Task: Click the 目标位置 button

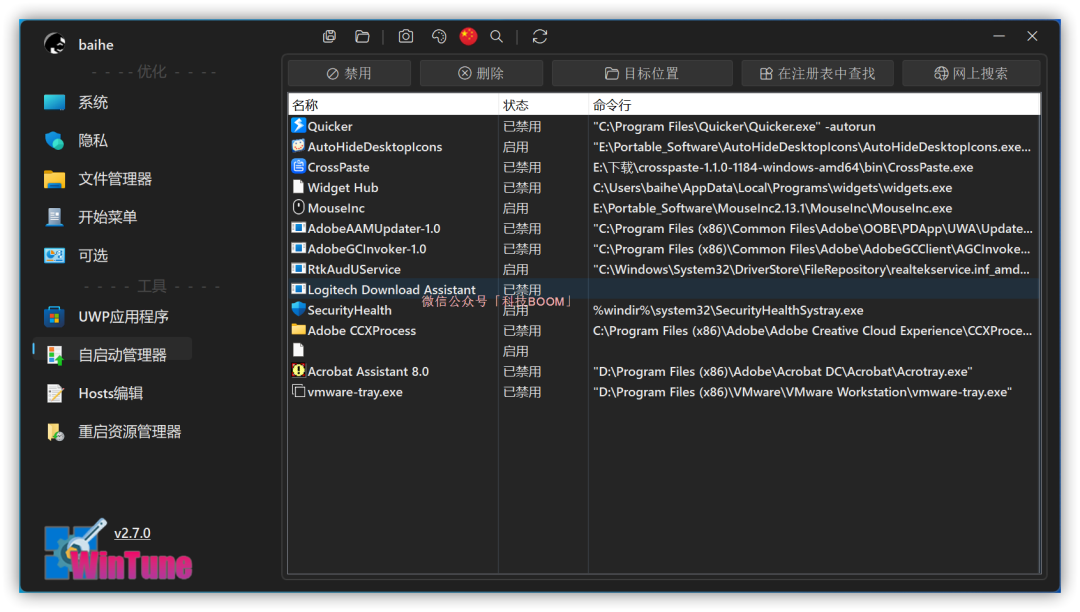Action: (642, 73)
